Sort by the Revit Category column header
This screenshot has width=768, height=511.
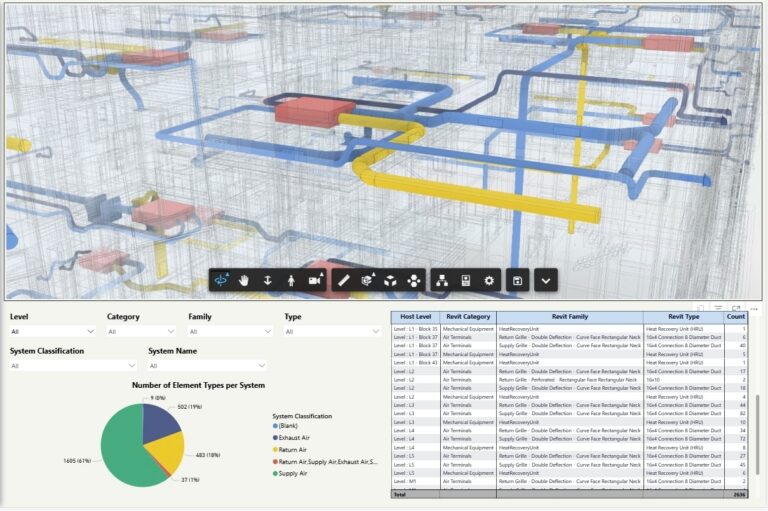coord(468,317)
